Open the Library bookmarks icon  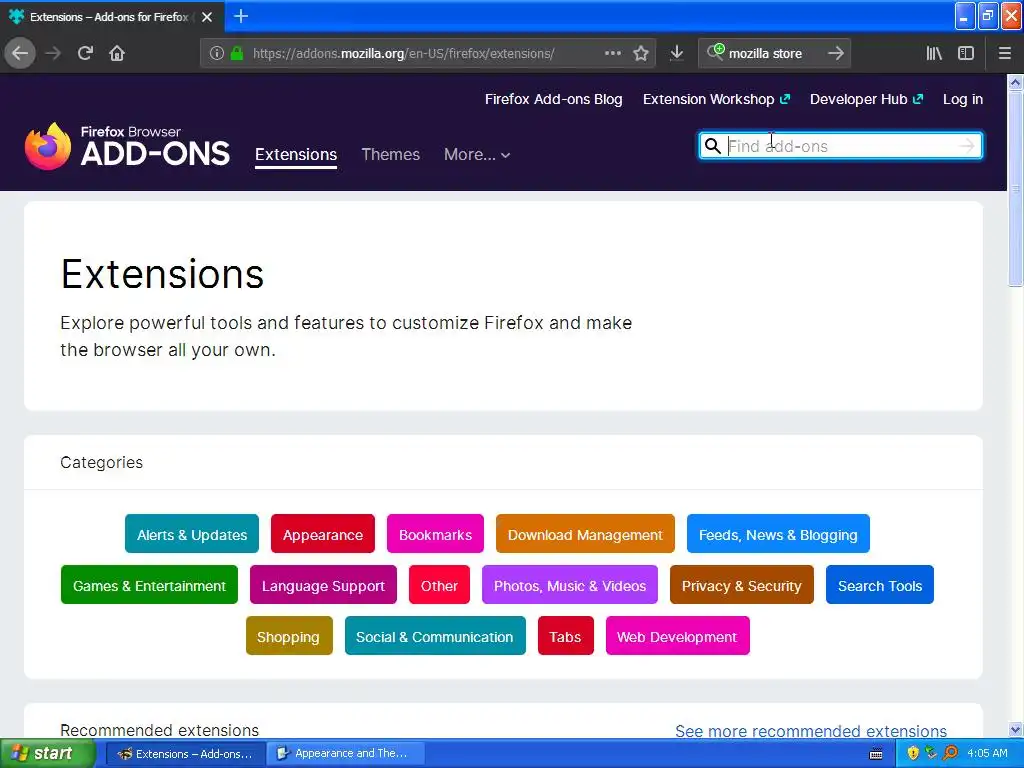934,53
